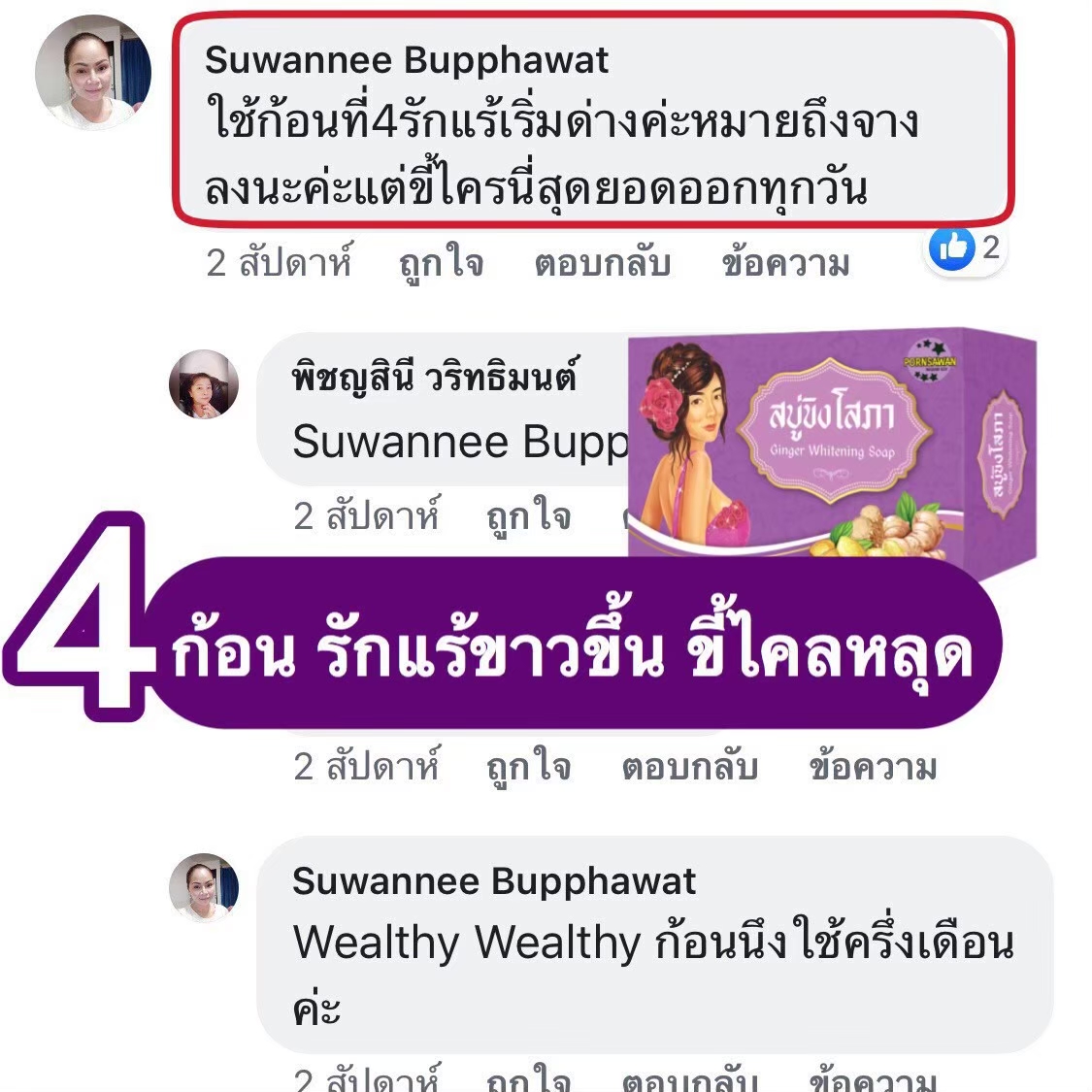The width and height of the screenshot is (1092, 1092).
Task: Click Suwannee Bupphawat name in highlighted comment
Action: click(x=407, y=60)
